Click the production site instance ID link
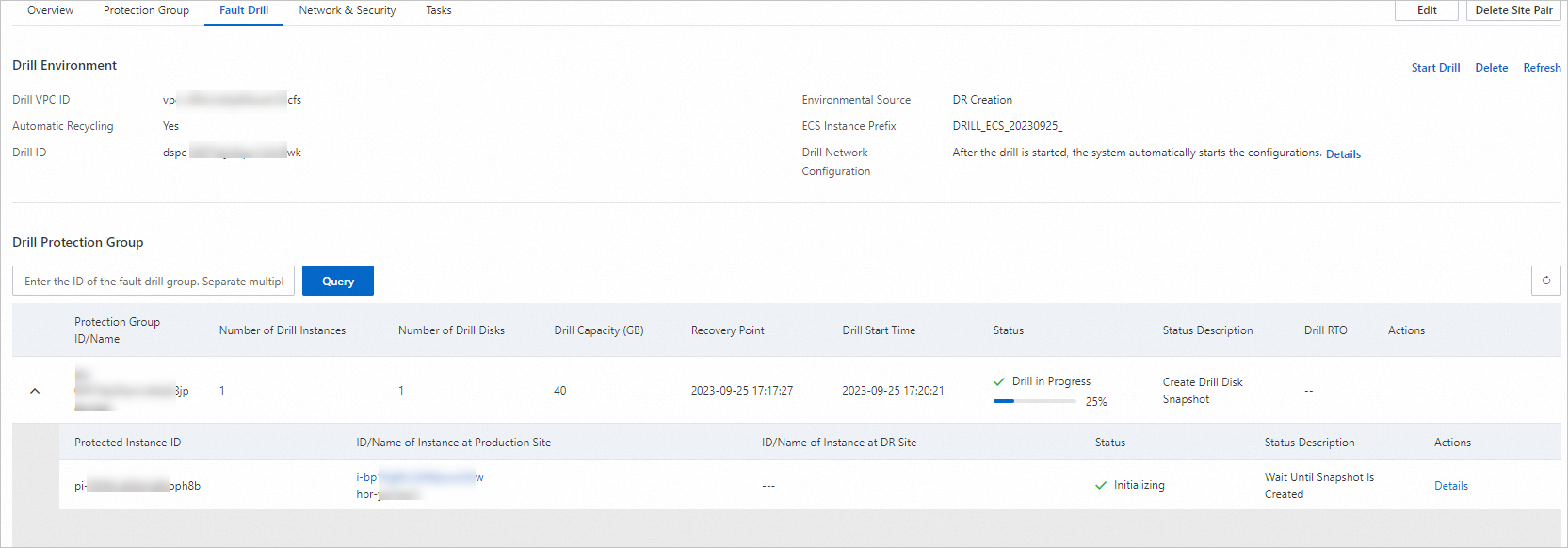Viewport: 1568px width, 548px height. pyautogui.click(x=420, y=477)
